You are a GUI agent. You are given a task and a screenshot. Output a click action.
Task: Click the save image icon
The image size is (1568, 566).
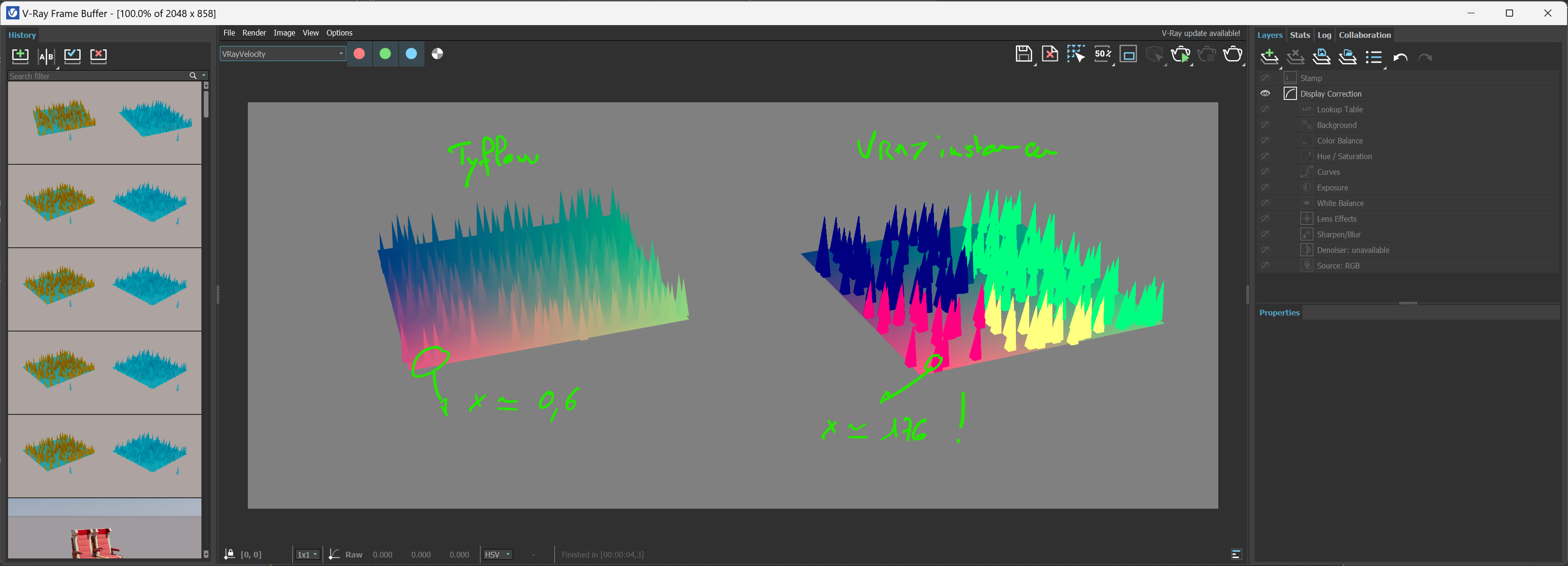1023,54
